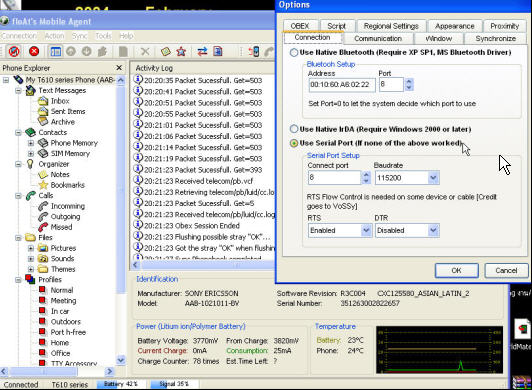Image resolution: width=532 pixels, height=390 pixels.
Task: Click the Bluetooth Port spinner arrows
Action: pyautogui.click(x=409, y=85)
